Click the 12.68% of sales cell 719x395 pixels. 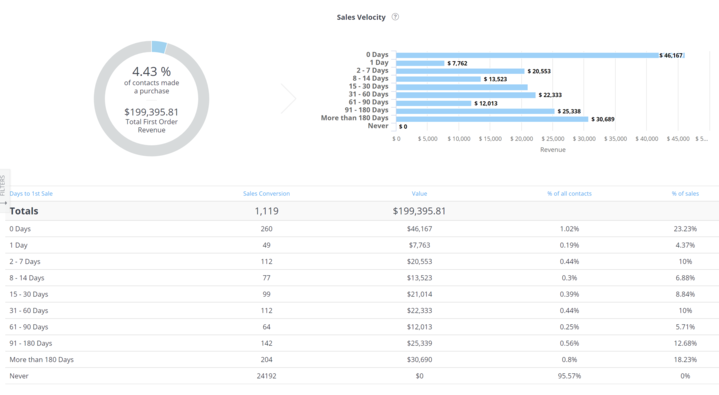coord(685,343)
